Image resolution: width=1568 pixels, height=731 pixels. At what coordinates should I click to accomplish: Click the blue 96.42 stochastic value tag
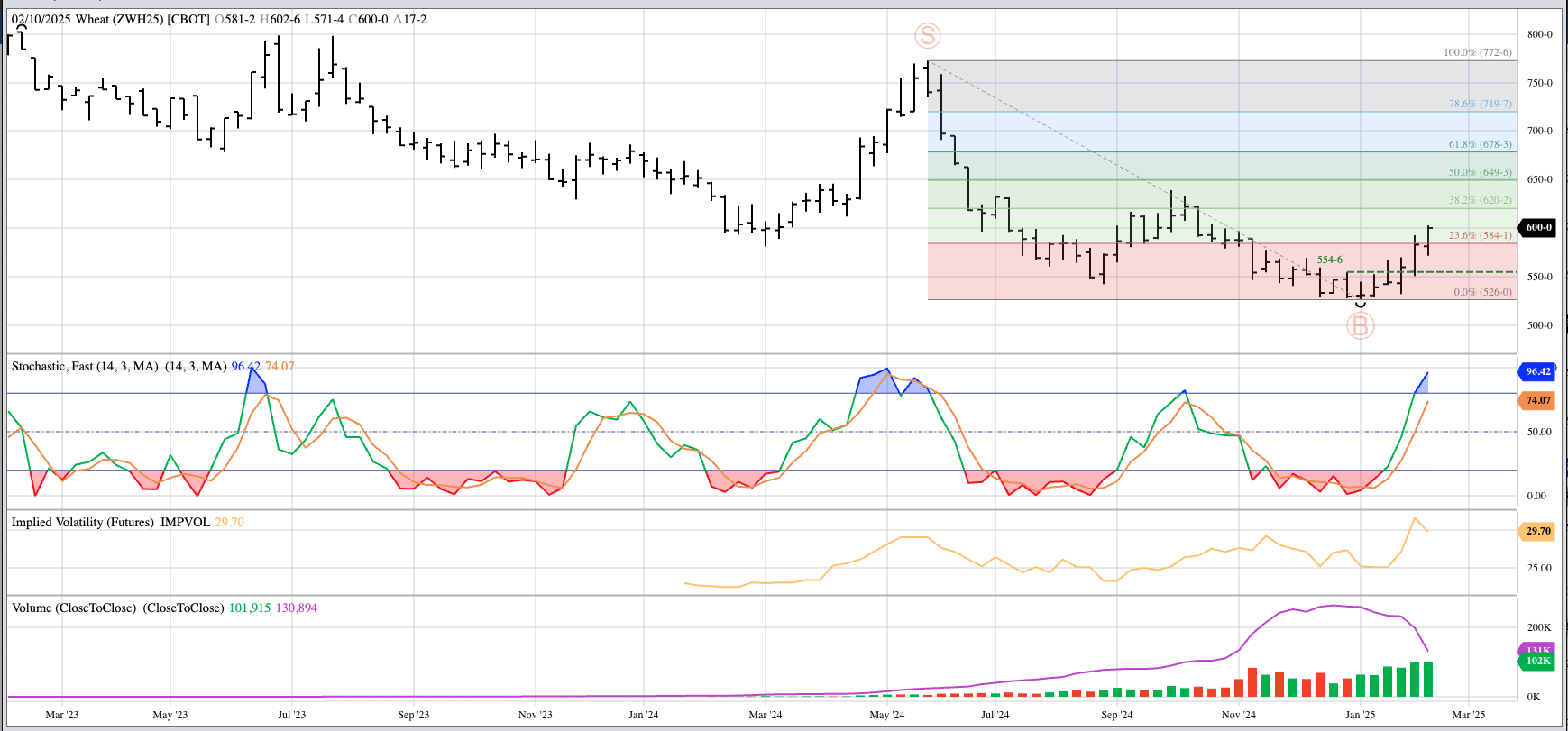coord(1537,371)
